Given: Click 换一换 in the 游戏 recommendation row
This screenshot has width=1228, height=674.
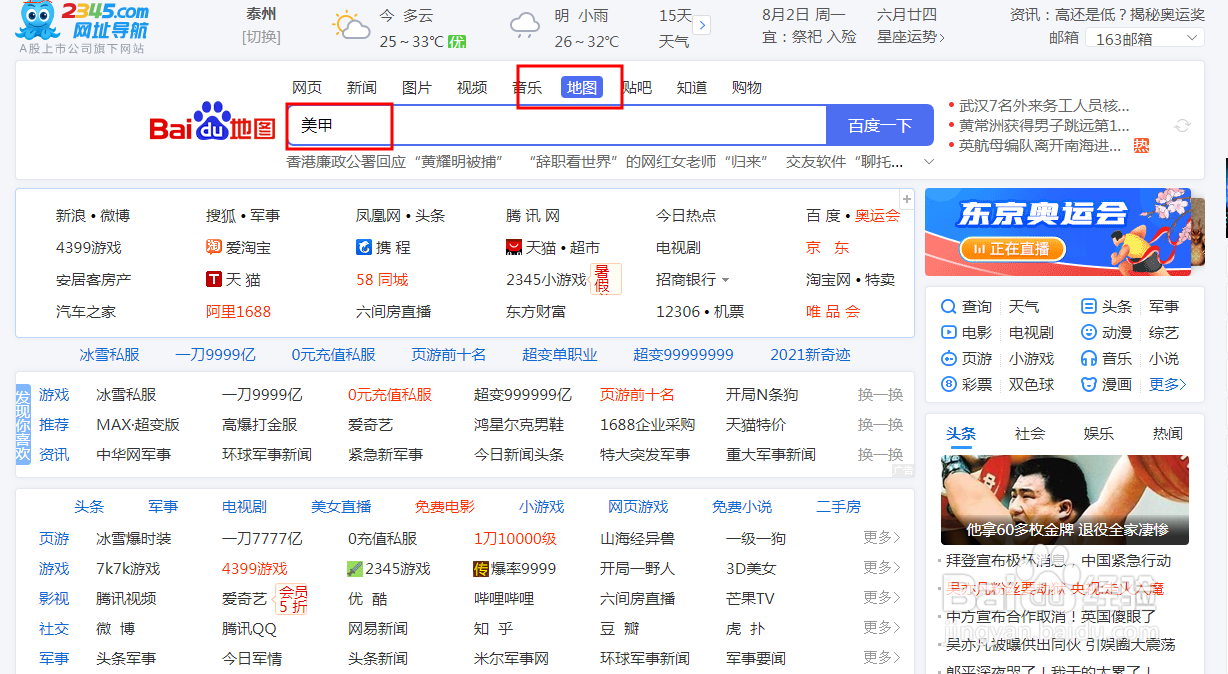Looking at the screenshot, I should [880, 394].
